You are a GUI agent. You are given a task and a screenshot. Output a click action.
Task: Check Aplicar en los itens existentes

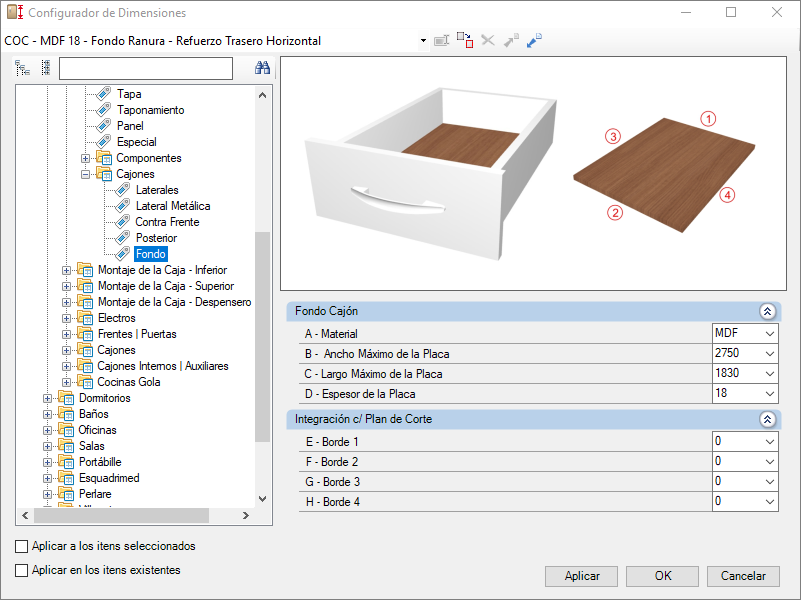tap(21, 570)
